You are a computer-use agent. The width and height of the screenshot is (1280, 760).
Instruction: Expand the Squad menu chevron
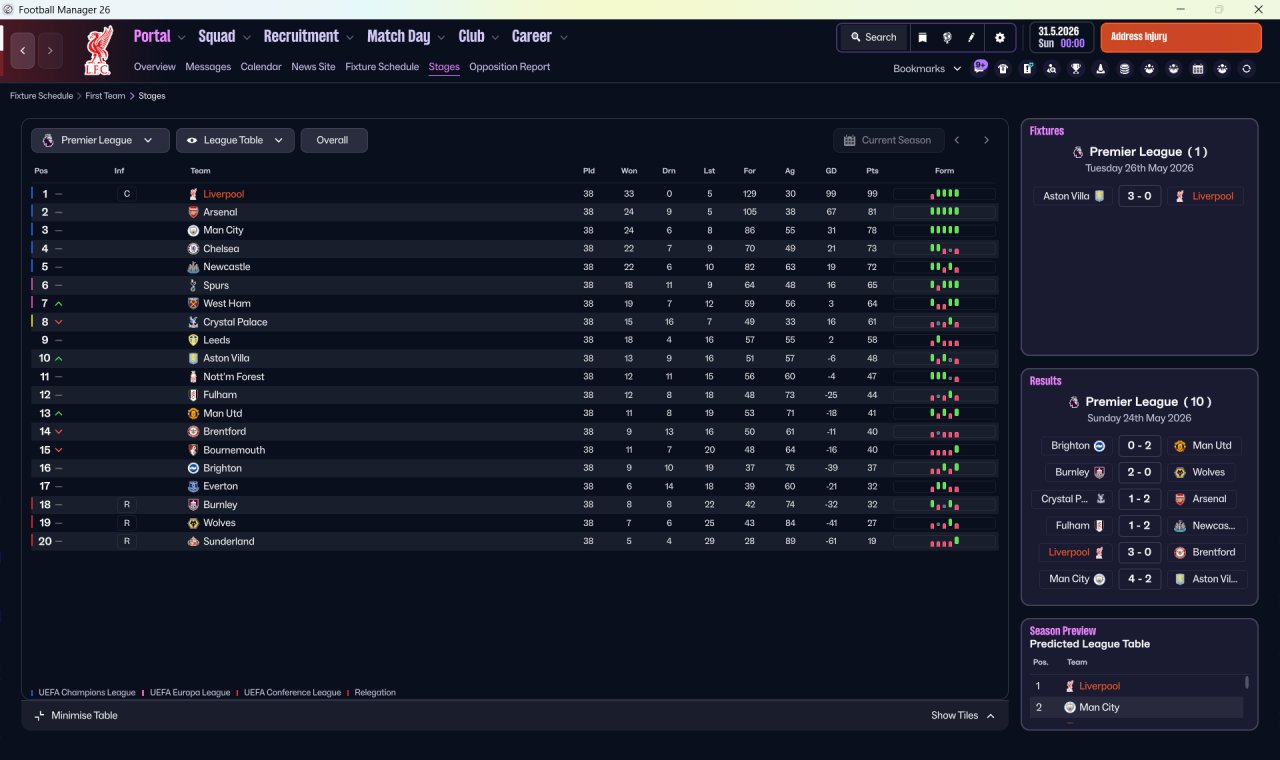tap(246, 38)
